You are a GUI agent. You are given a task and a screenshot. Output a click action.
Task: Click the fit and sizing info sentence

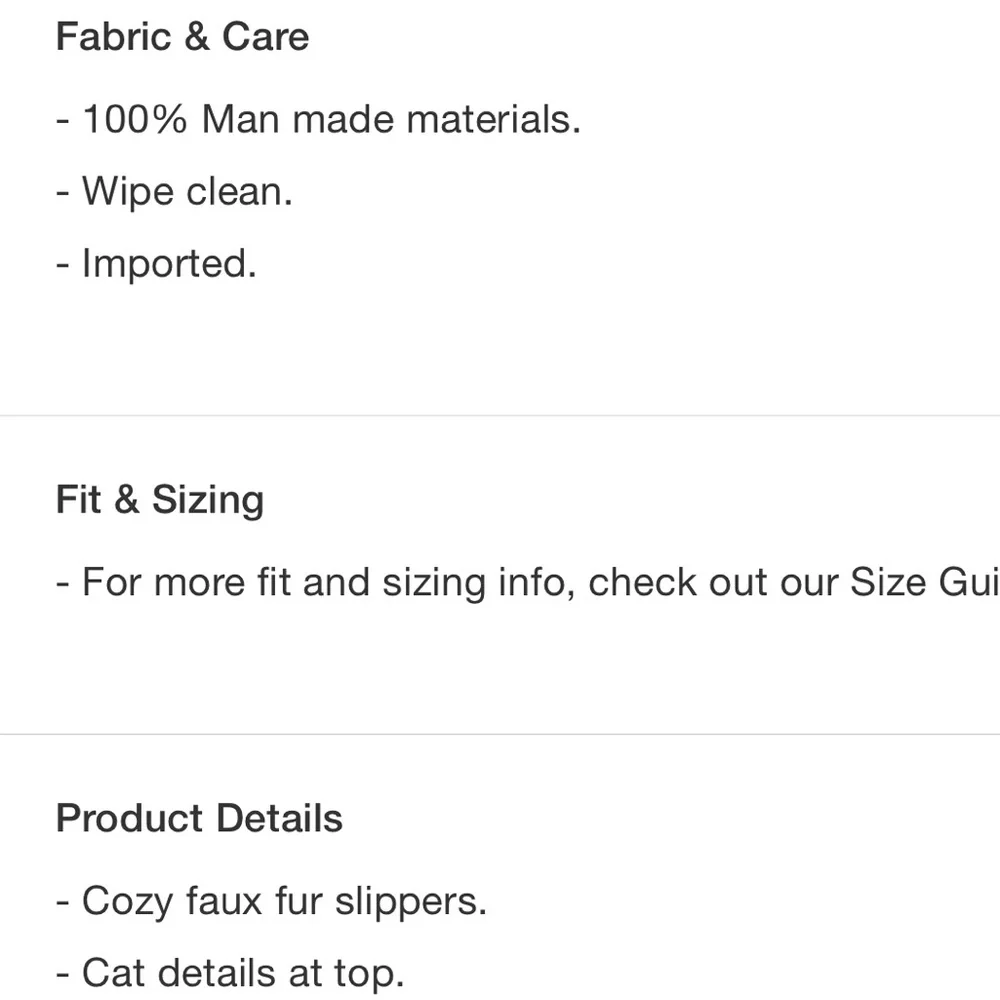[x=528, y=582]
